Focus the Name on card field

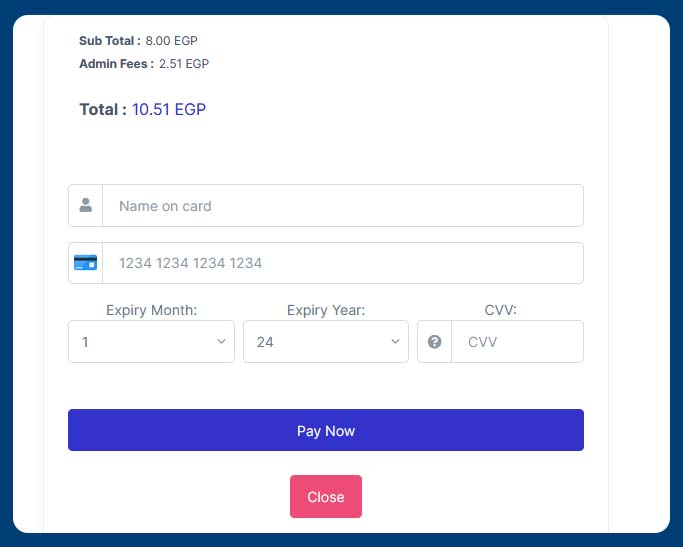(x=343, y=206)
